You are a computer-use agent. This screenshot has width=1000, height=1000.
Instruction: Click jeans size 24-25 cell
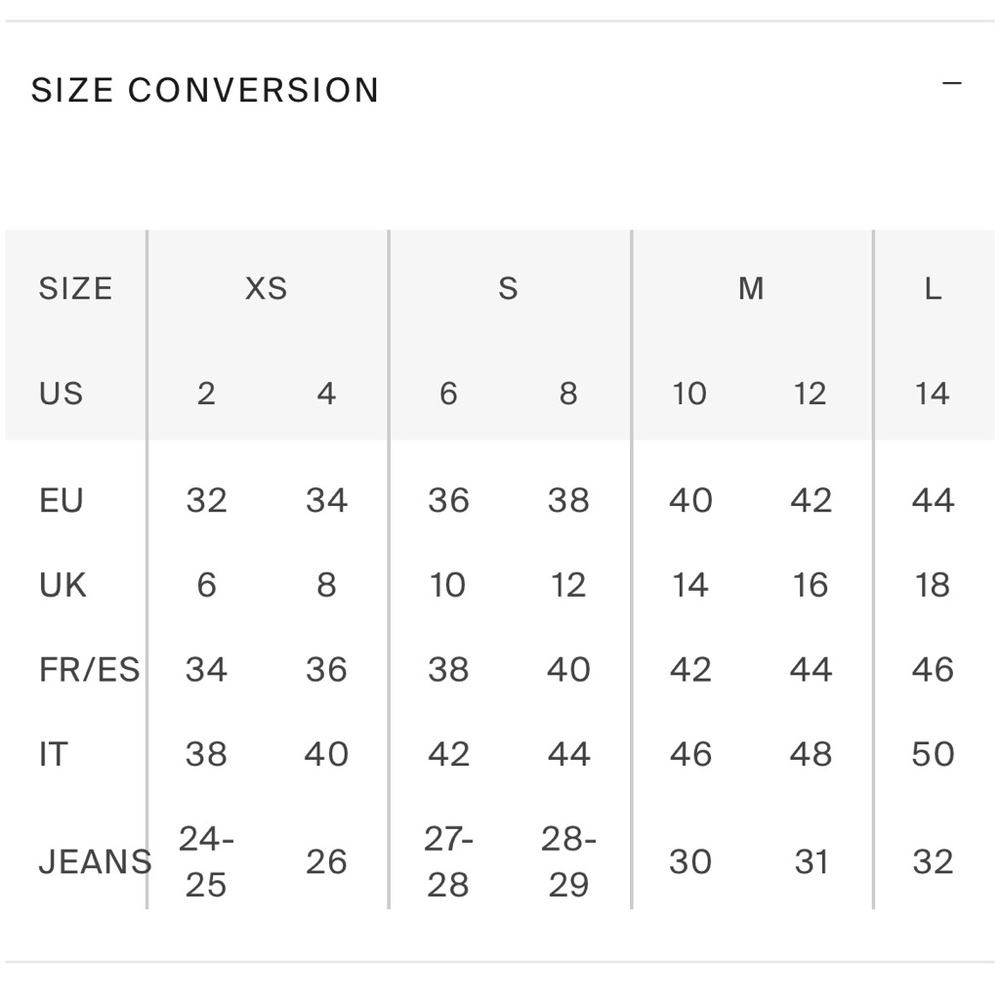coord(206,862)
